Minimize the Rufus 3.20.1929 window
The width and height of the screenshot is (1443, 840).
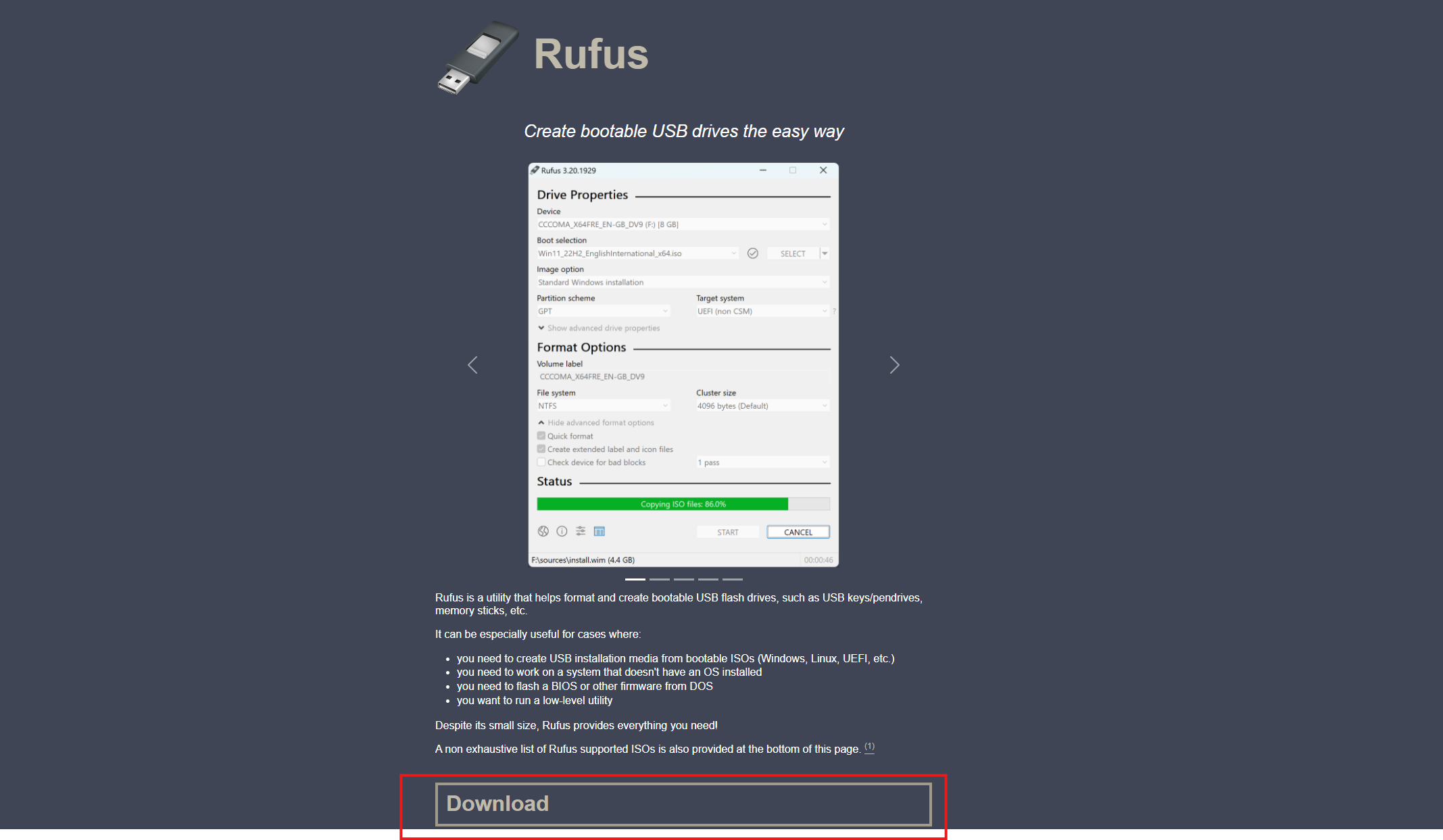[x=763, y=170]
